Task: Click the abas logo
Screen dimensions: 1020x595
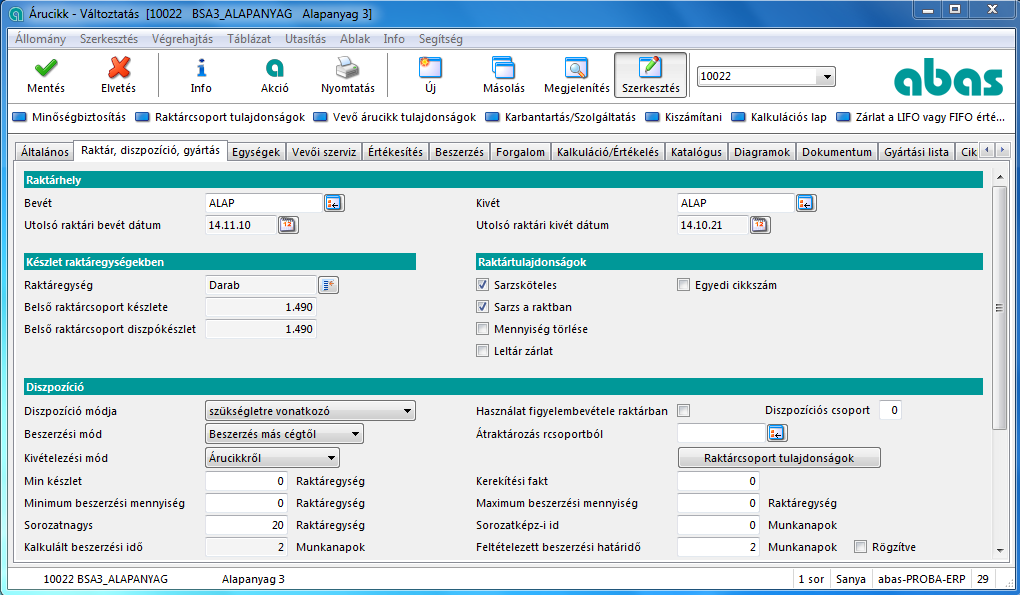Action: click(948, 76)
